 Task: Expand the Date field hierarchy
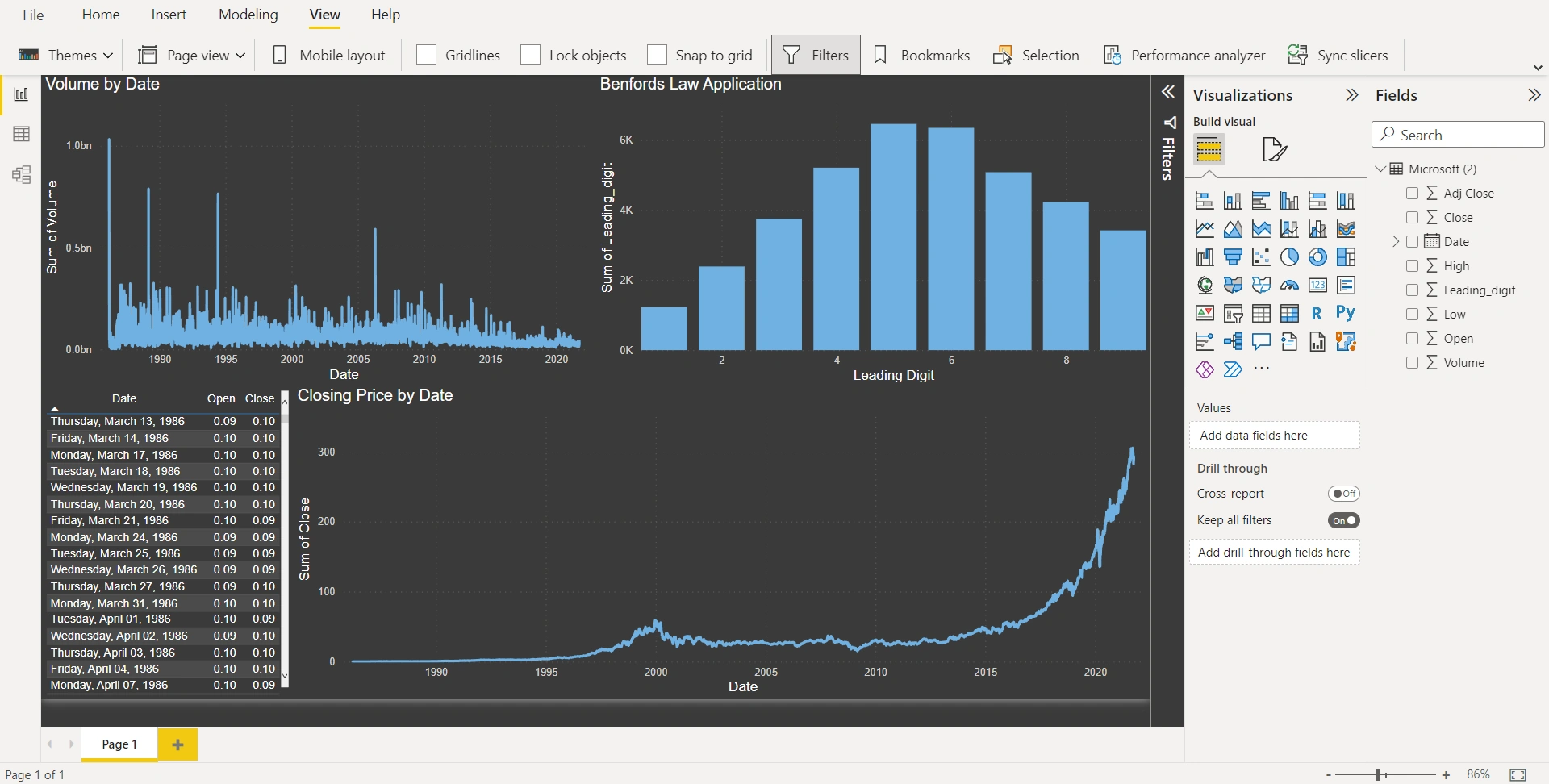tap(1396, 242)
